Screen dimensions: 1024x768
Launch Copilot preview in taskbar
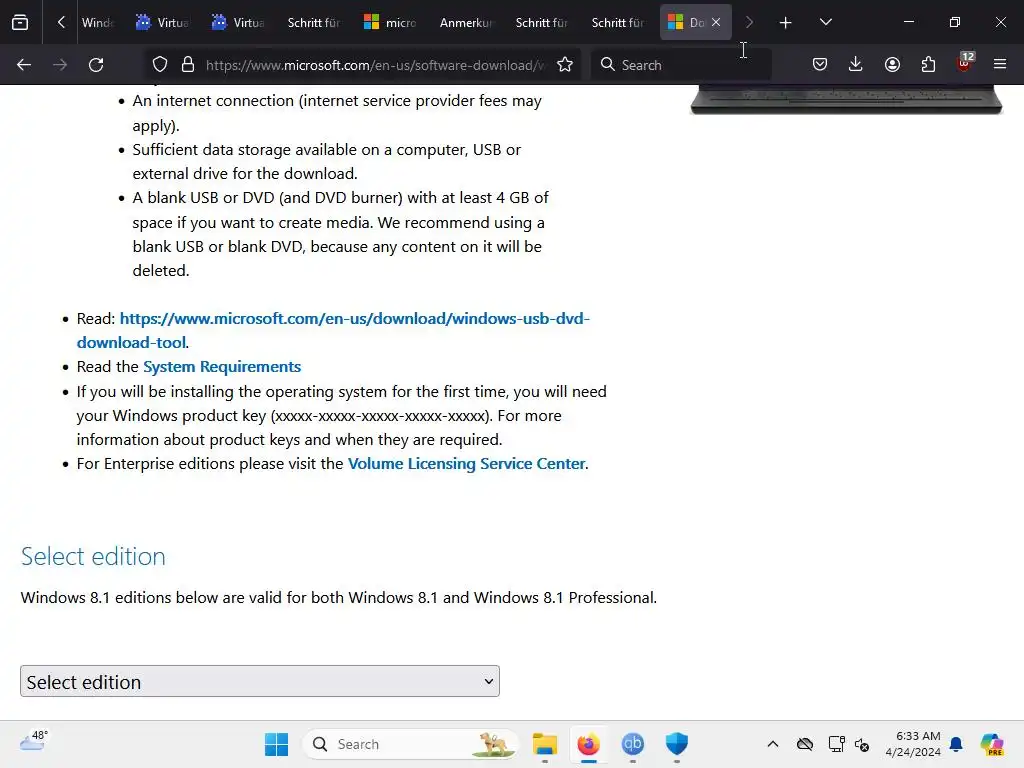(x=992, y=744)
